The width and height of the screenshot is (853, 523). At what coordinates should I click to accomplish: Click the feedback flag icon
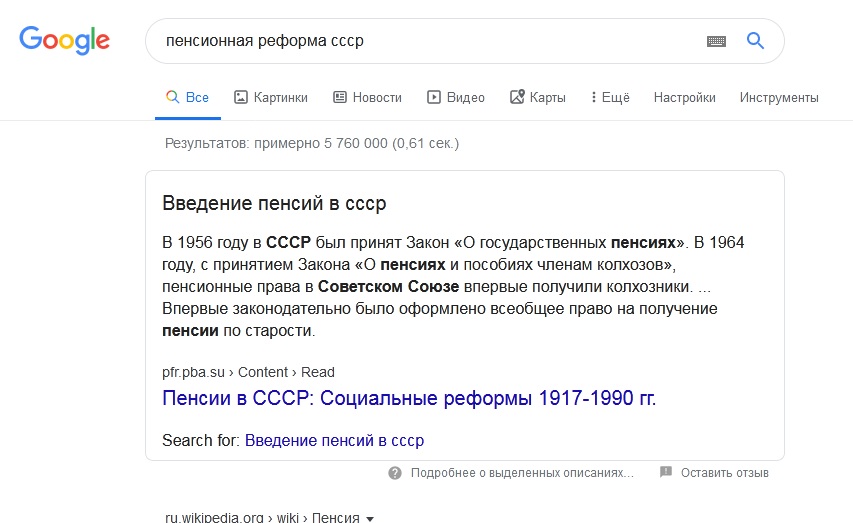tap(666, 472)
